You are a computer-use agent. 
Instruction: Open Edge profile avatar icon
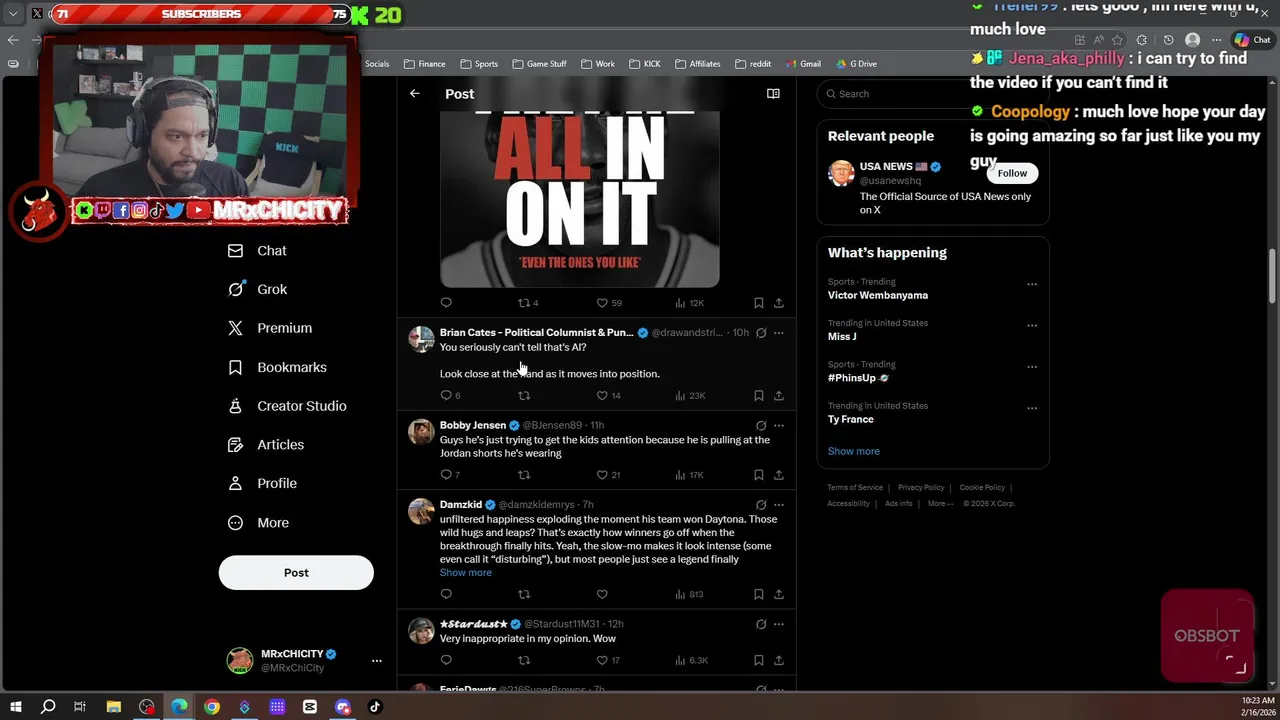point(1192,40)
